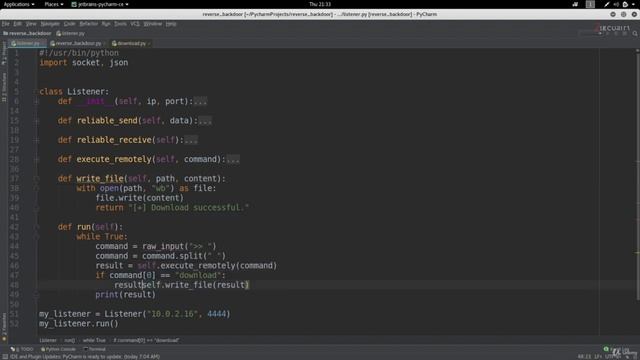640x360 pixels.
Task: Click my_listener.run() on the last line
Action: point(79,324)
